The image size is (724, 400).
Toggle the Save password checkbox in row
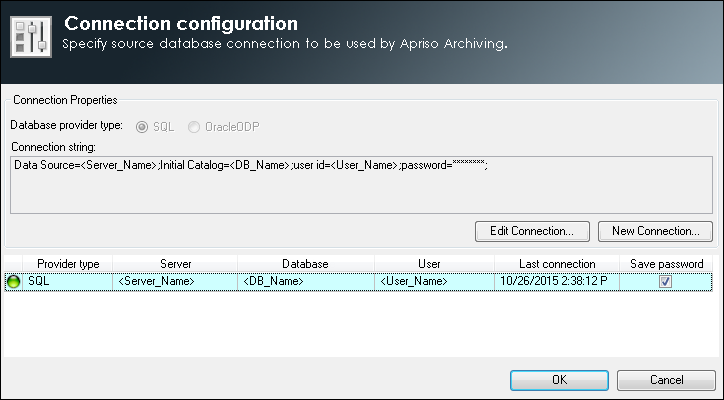[665, 283]
